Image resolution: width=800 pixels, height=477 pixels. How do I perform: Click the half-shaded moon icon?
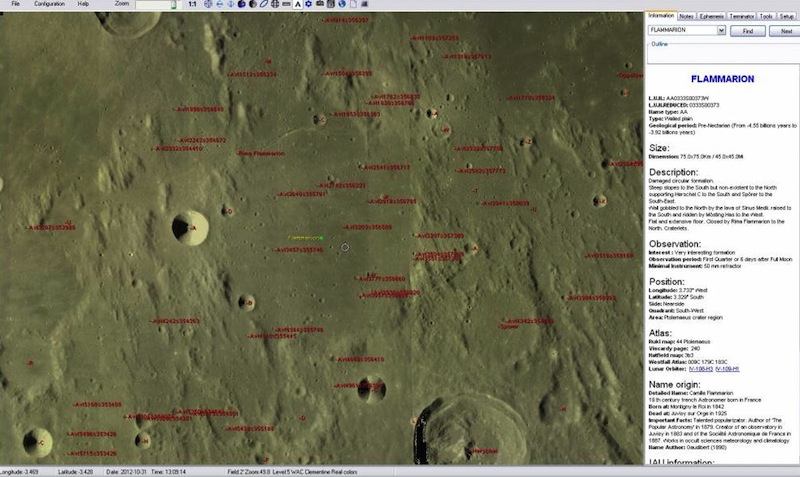click(x=253, y=4)
